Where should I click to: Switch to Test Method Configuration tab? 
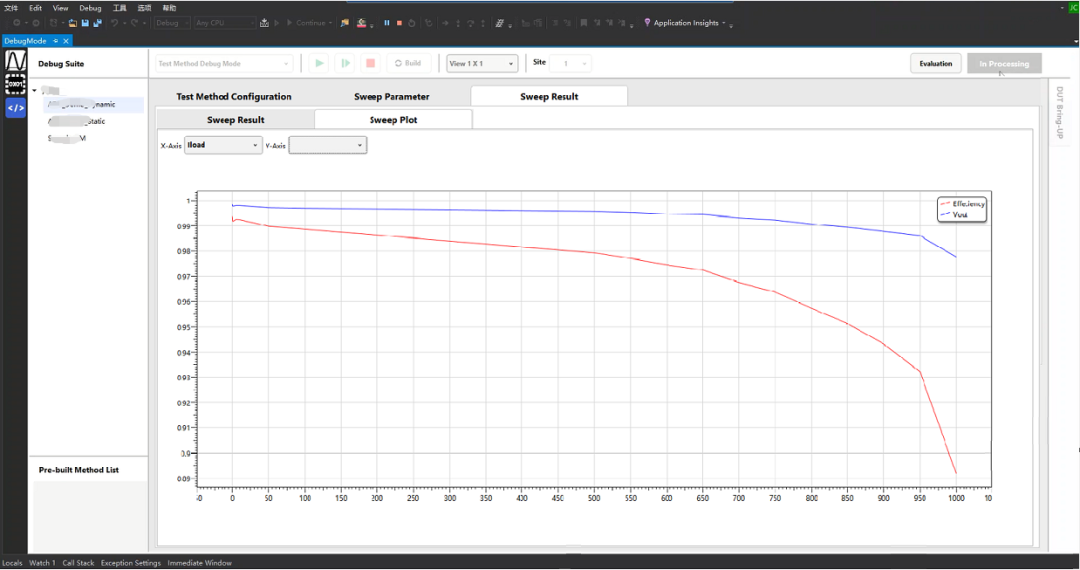(233, 97)
